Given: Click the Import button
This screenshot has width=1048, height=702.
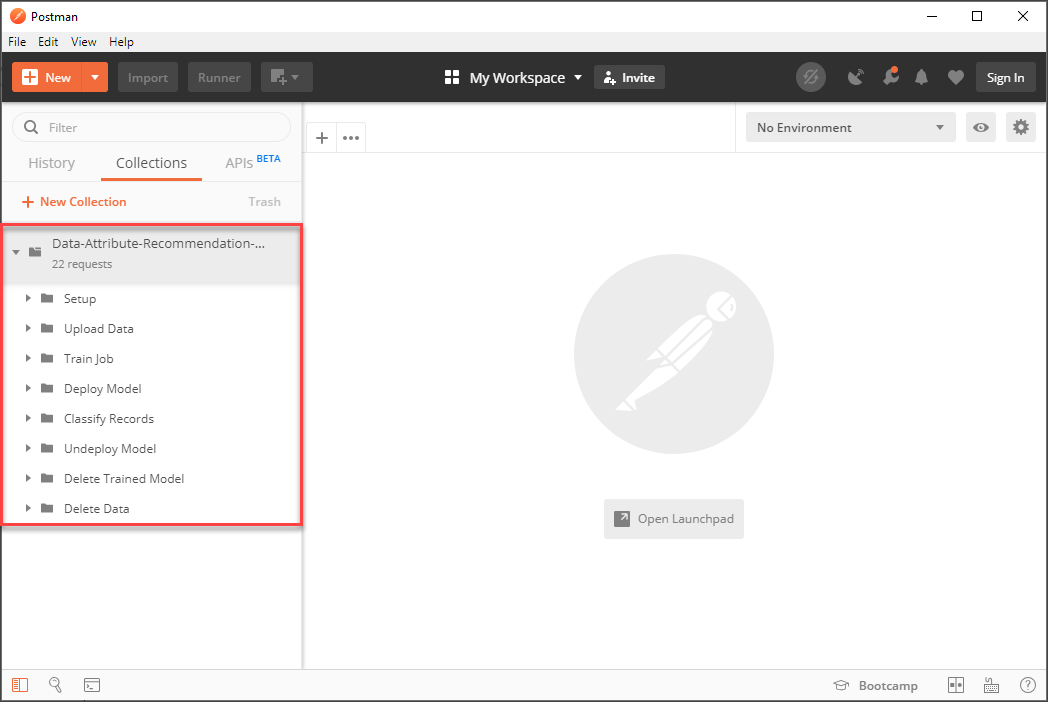Looking at the screenshot, I should [x=148, y=78].
